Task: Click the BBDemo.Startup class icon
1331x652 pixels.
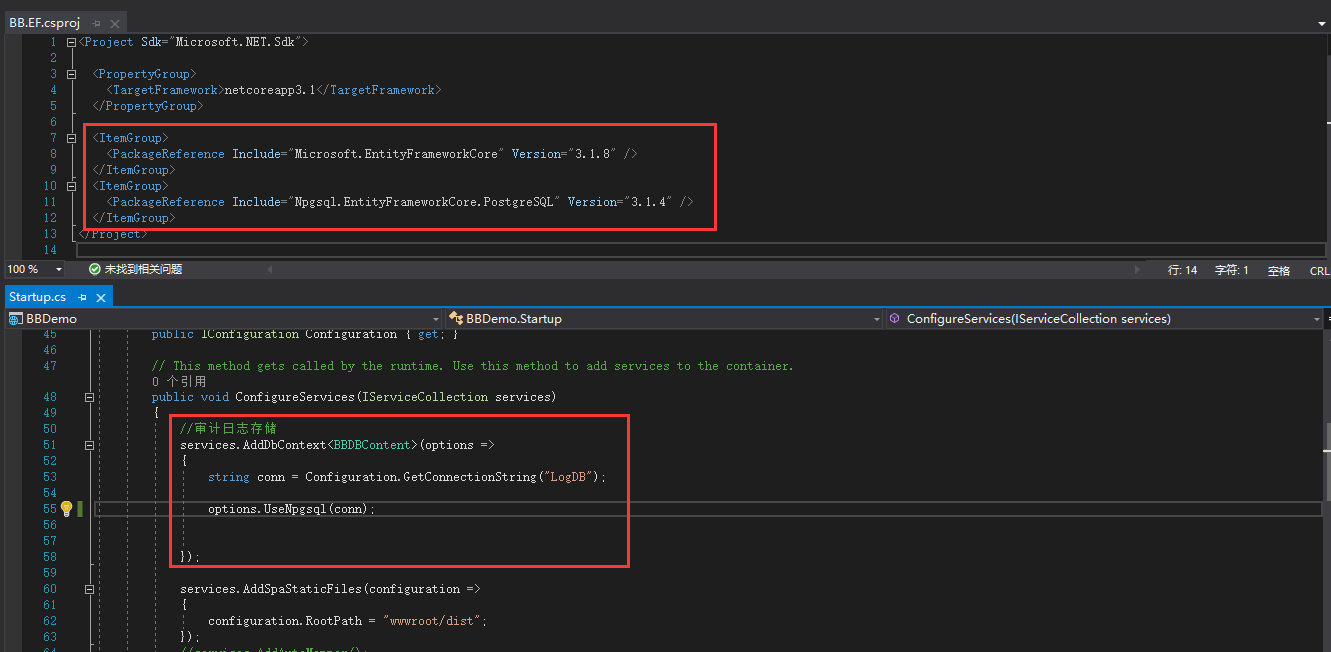Action: click(456, 319)
